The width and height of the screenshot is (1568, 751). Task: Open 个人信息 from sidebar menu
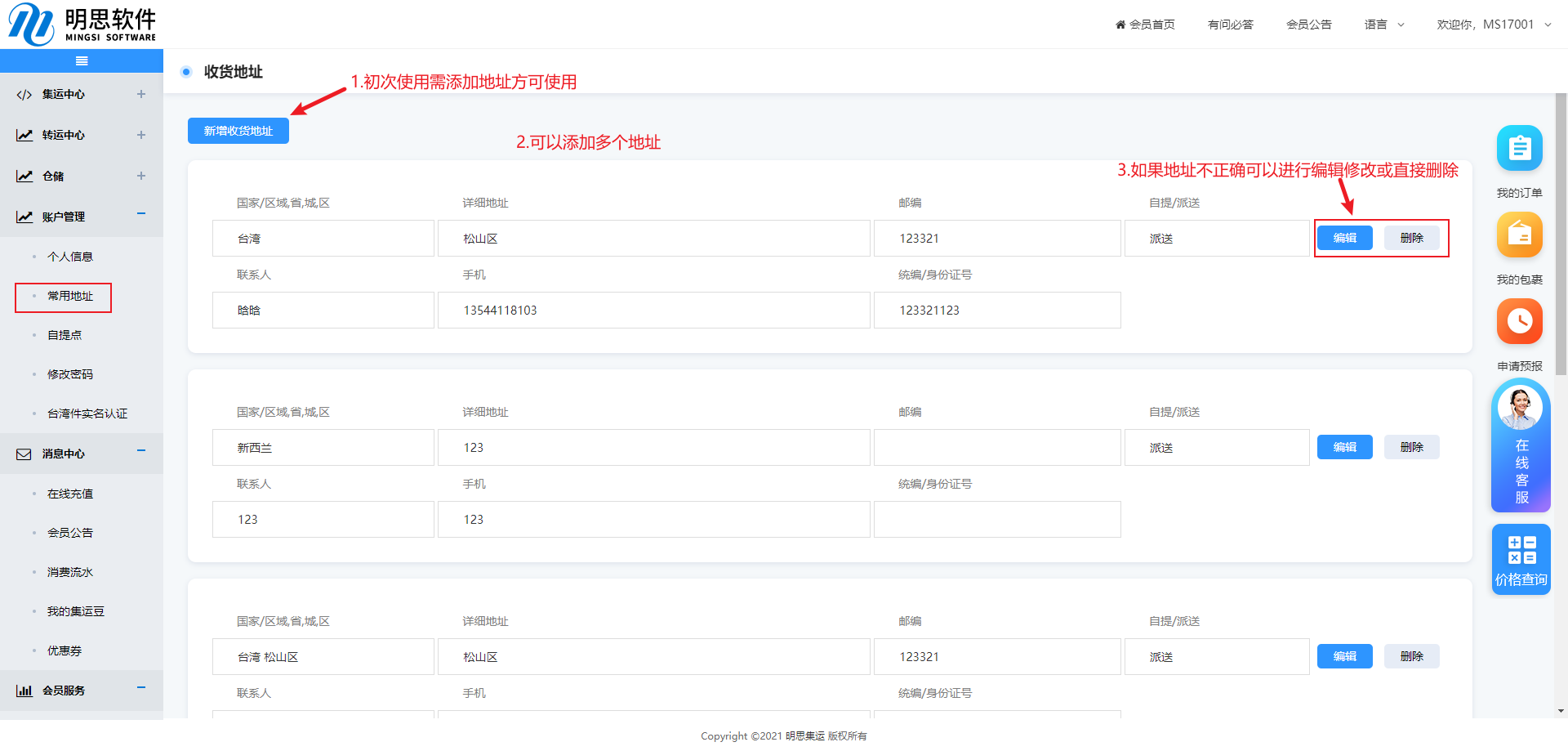pyautogui.click(x=70, y=257)
